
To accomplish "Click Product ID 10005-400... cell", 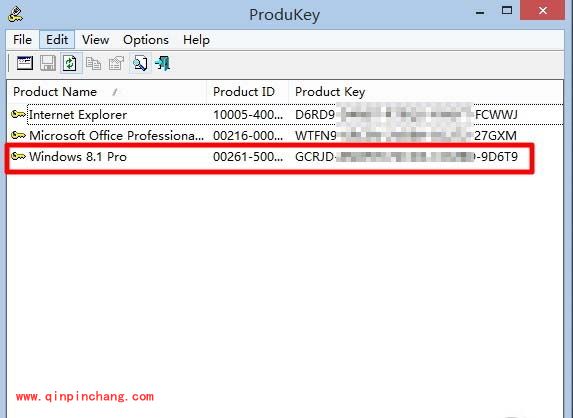I will [248, 115].
